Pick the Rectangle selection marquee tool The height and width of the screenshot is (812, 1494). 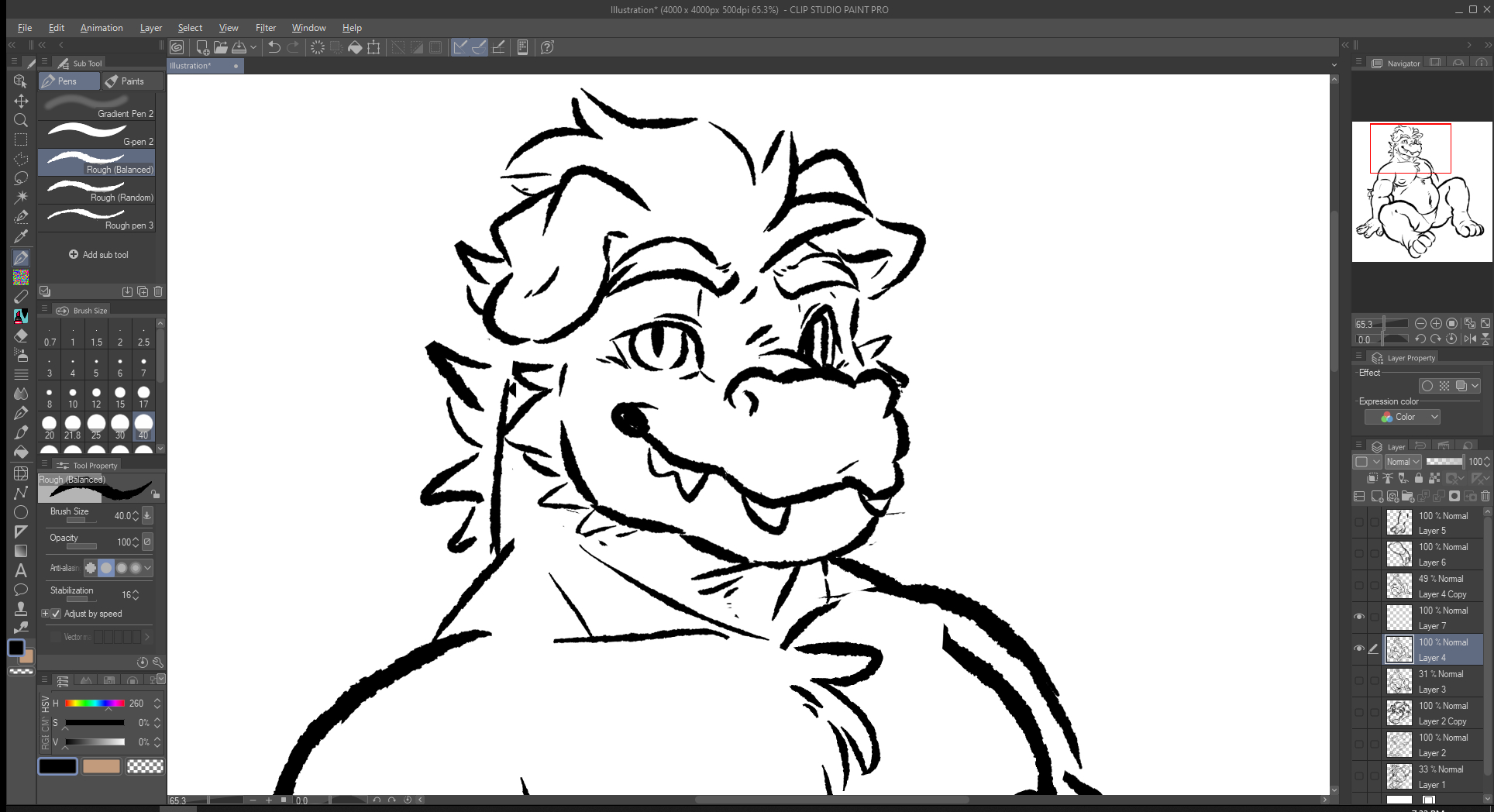tap(21, 139)
